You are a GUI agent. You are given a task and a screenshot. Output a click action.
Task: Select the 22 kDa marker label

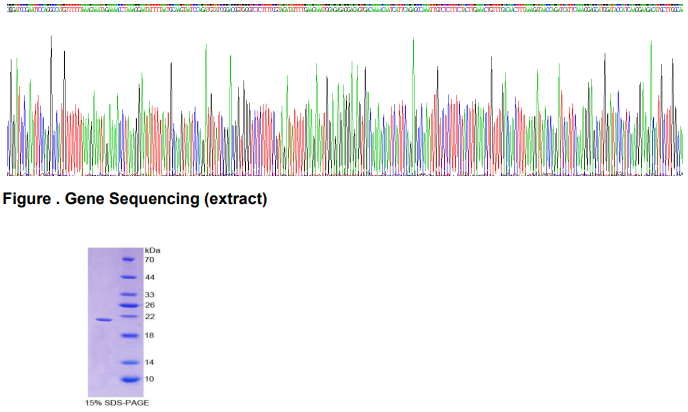tap(150, 316)
